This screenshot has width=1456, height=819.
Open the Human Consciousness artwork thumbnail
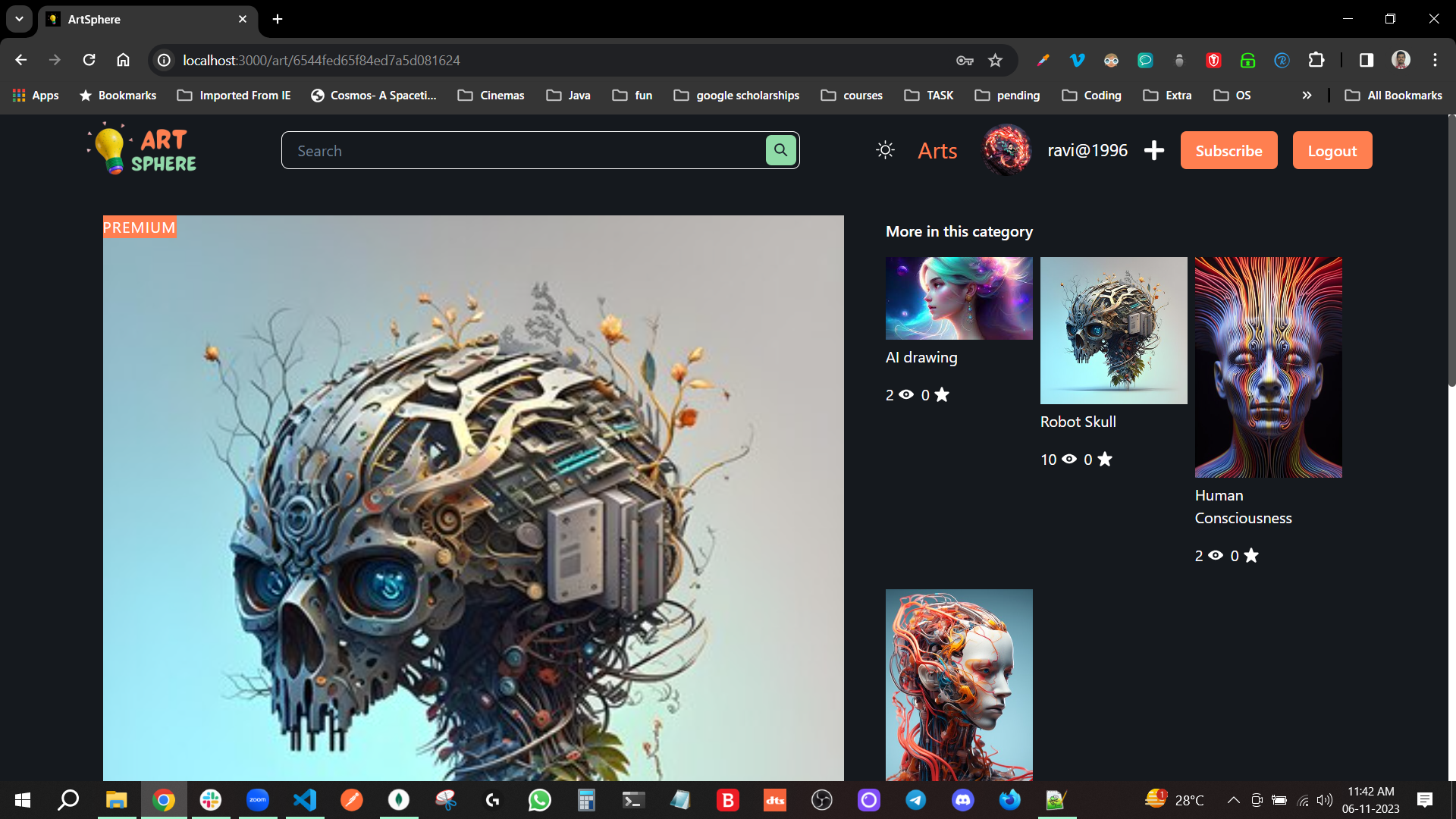click(1268, 367)
